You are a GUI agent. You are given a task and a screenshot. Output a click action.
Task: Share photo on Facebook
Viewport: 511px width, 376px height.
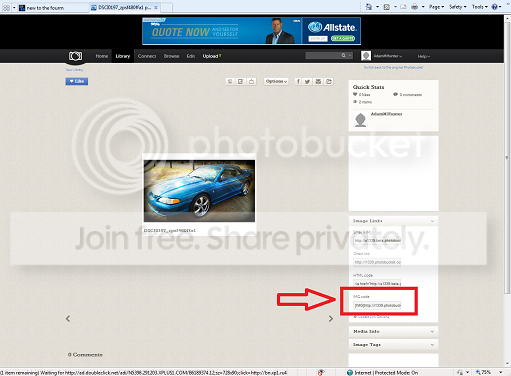298,81
